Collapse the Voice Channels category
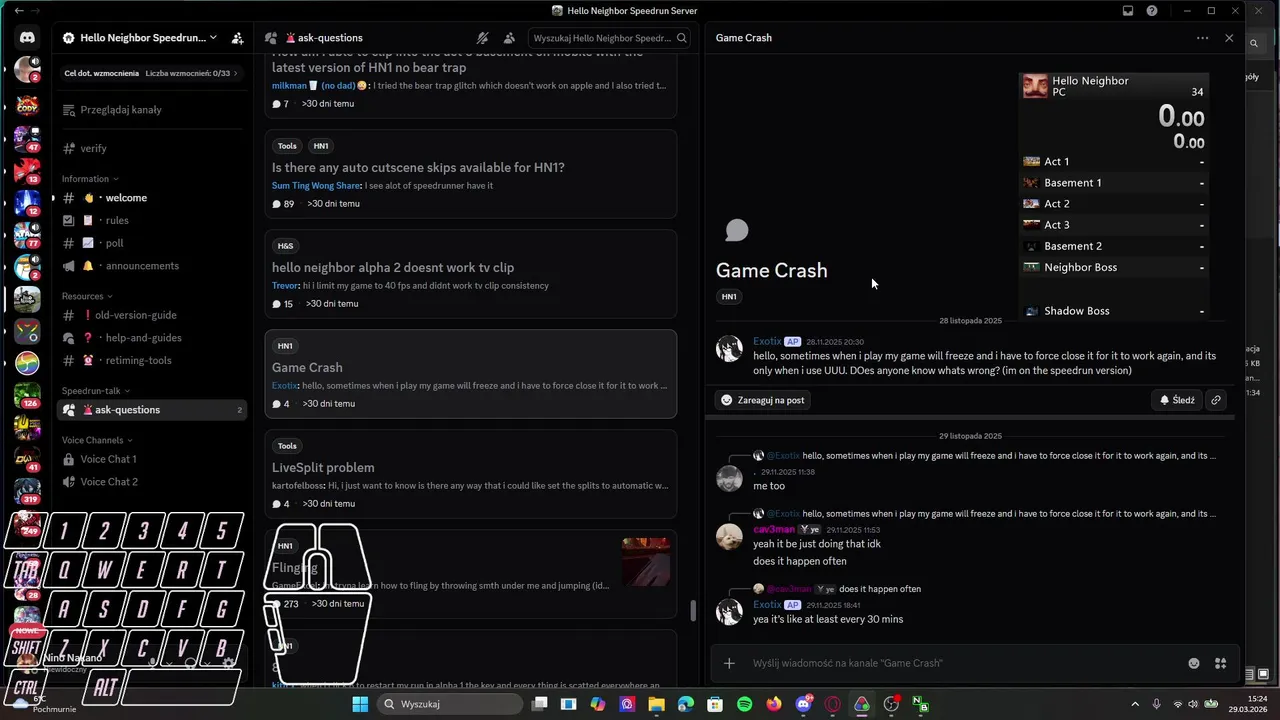This screenshot has width=1280, height=720. (97, 440)
